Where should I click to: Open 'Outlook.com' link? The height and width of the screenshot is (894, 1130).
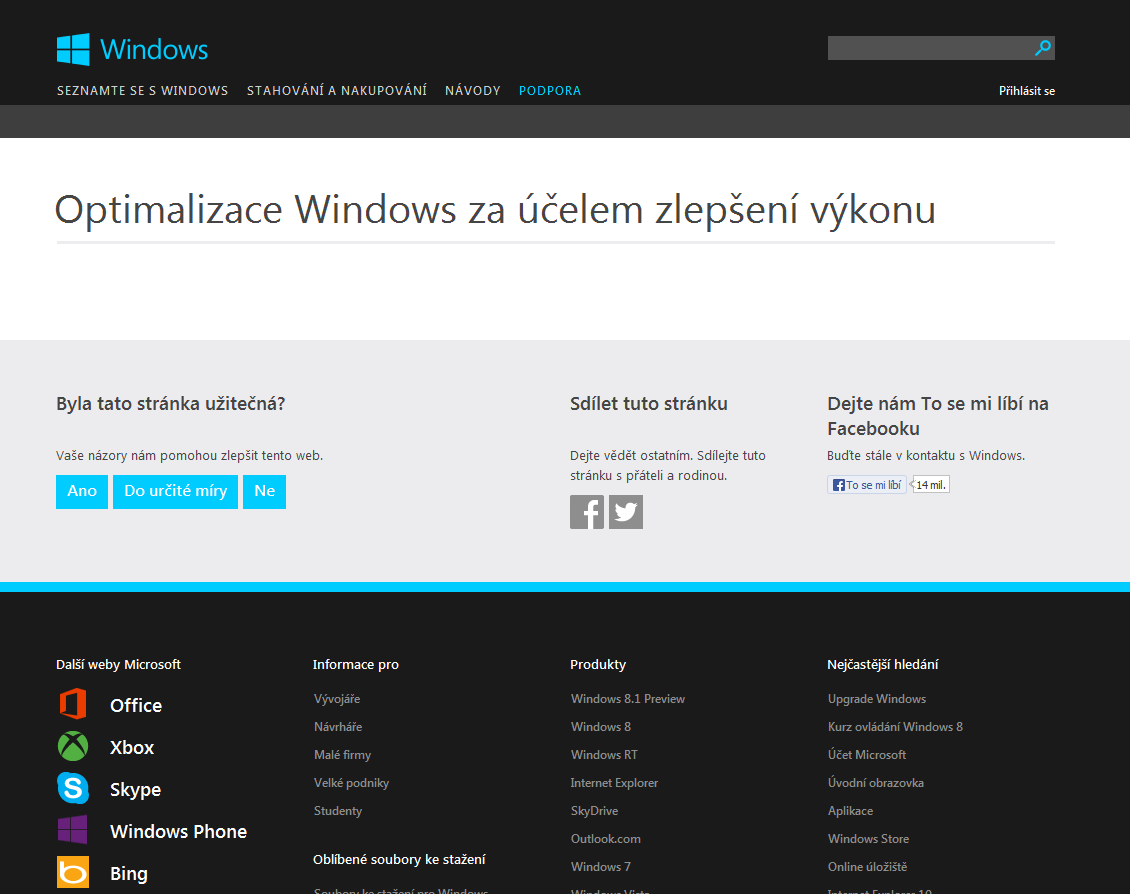tap(605, 839)
